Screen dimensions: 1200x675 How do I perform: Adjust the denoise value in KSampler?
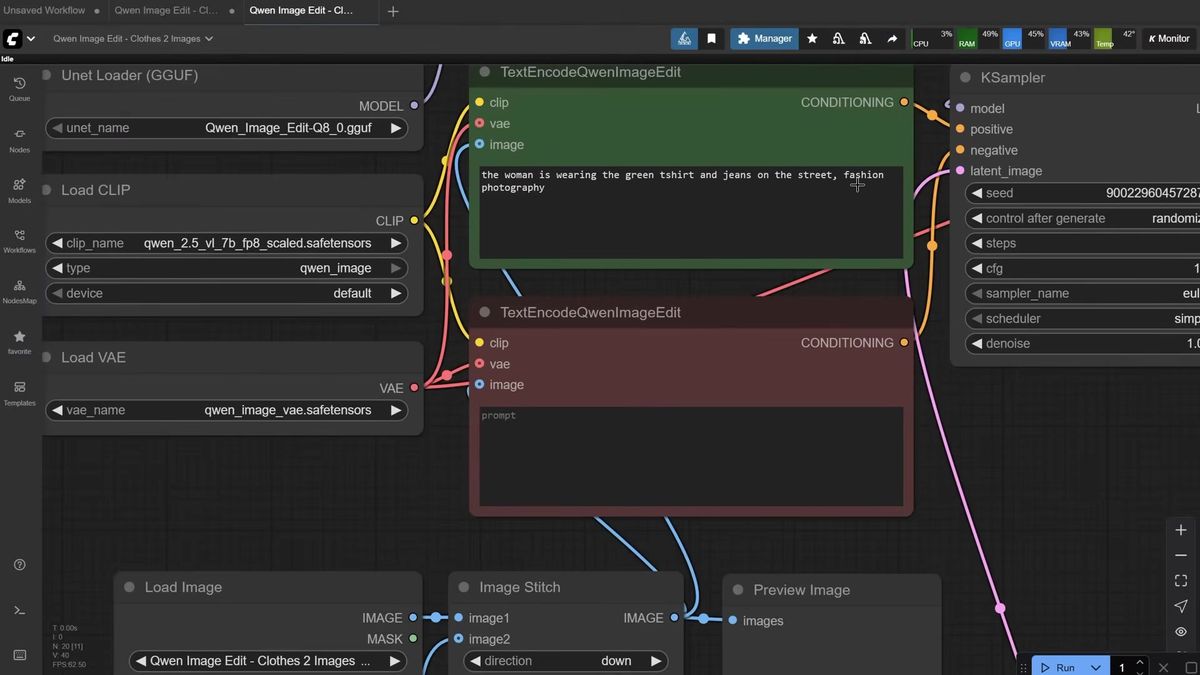(x=1083, y=343)
